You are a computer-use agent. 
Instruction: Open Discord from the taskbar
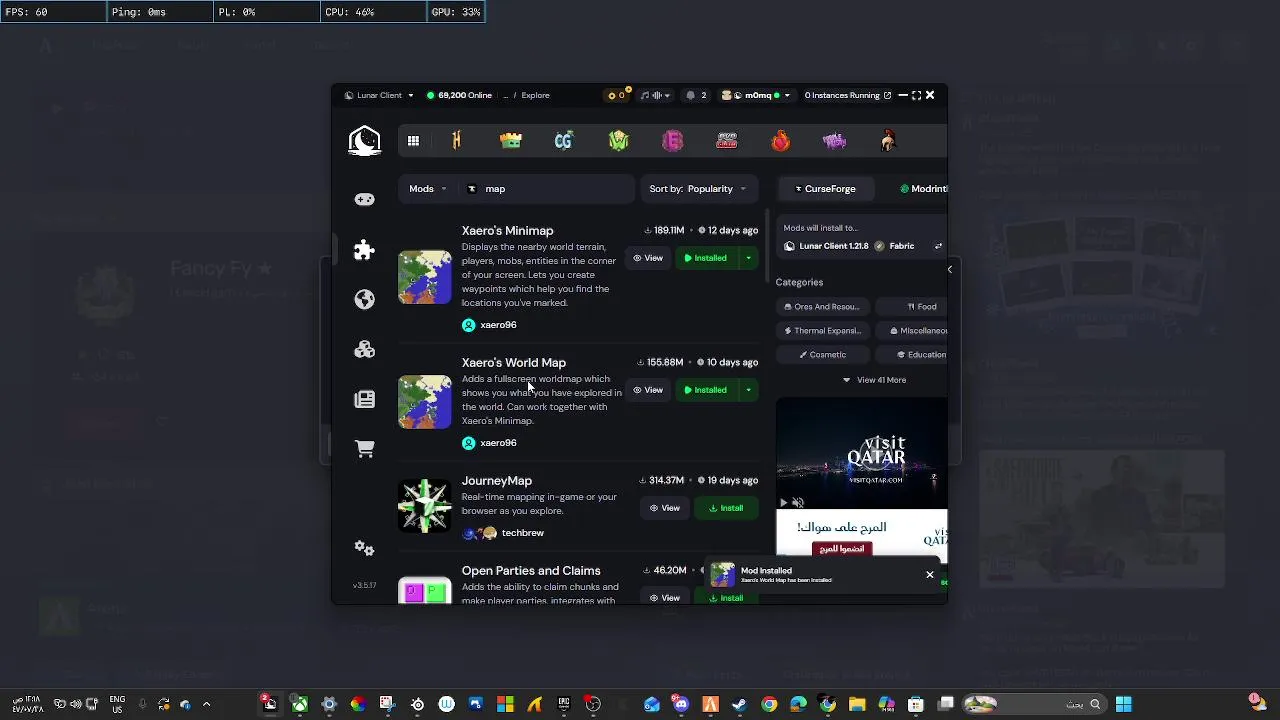681,704
